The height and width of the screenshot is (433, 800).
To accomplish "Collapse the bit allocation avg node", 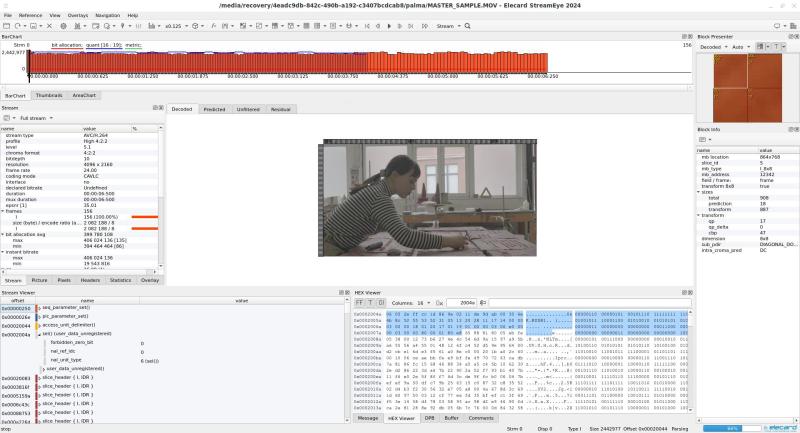I will tap(3, 235).
